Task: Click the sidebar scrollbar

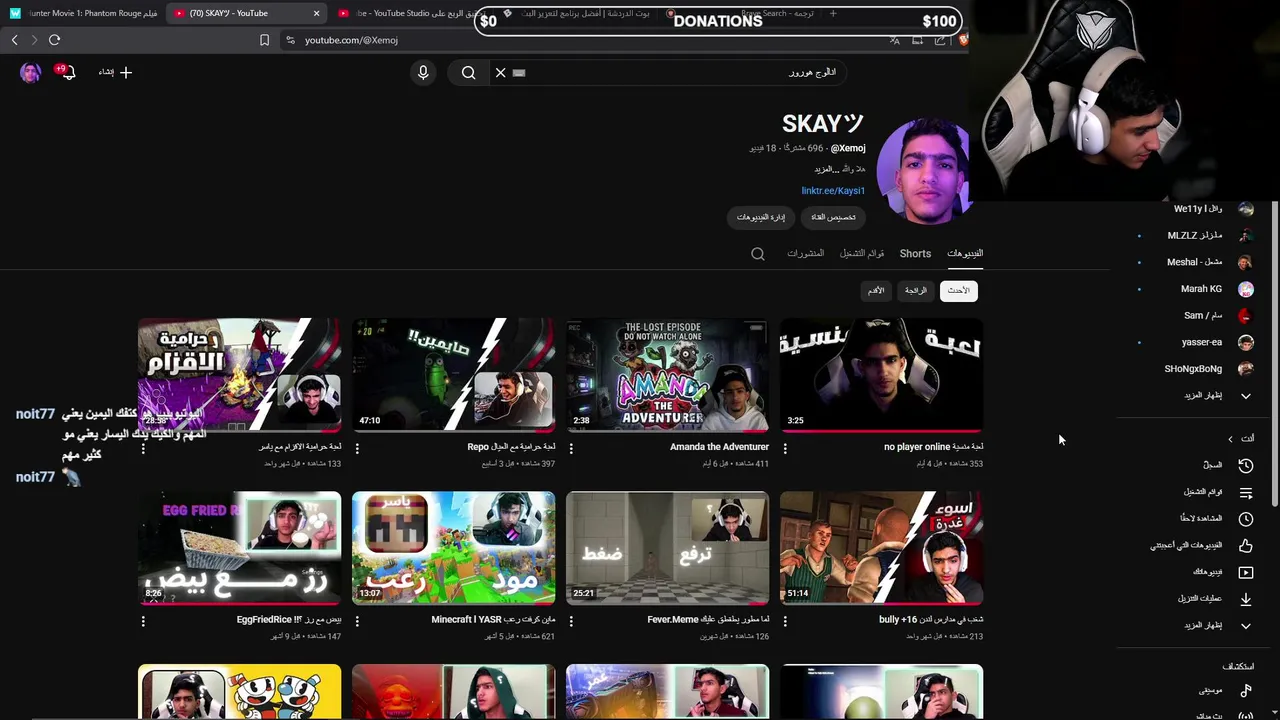Action: click(x=1275, y=353)
